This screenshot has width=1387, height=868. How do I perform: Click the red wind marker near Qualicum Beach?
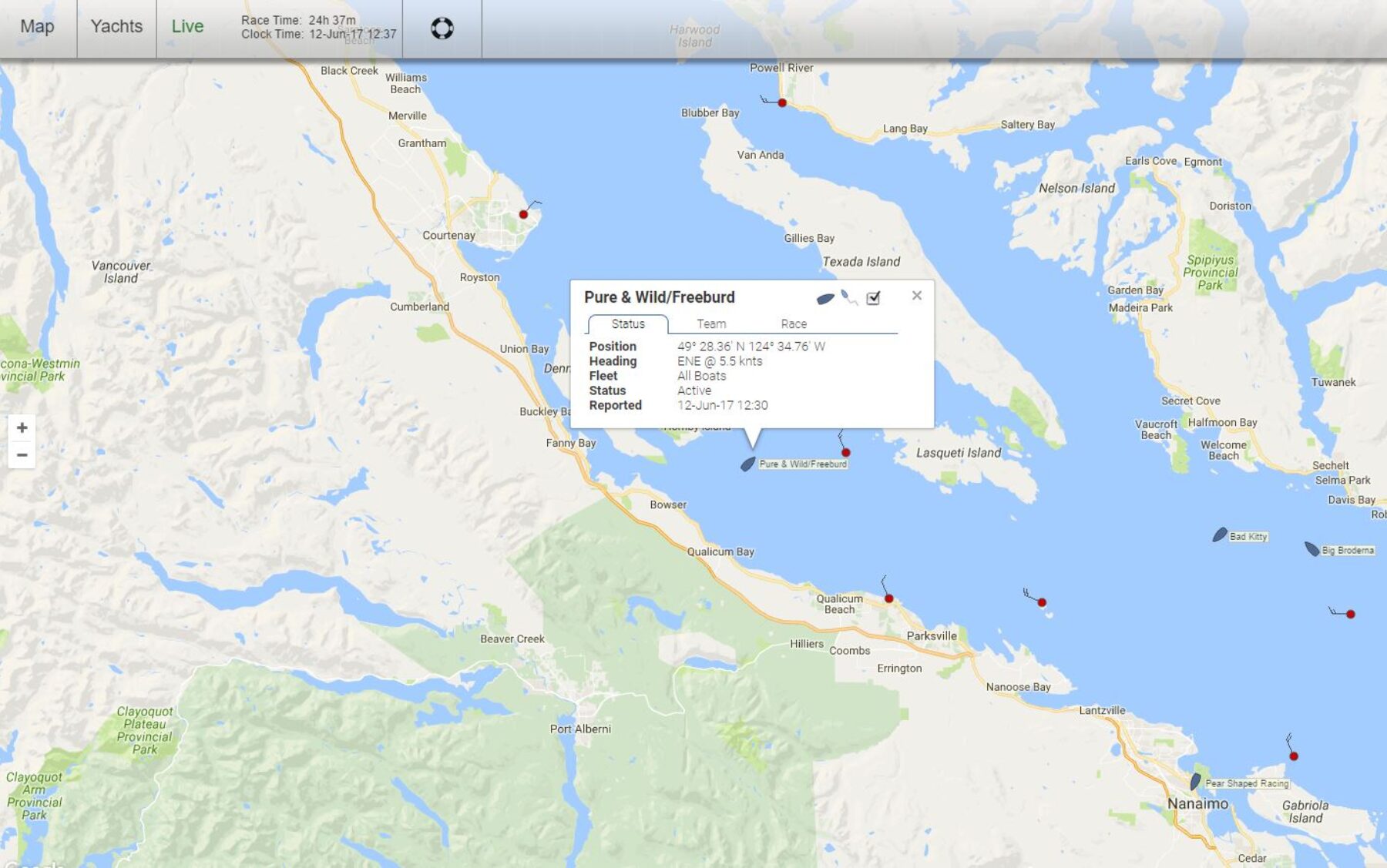(x=888, y=598)
